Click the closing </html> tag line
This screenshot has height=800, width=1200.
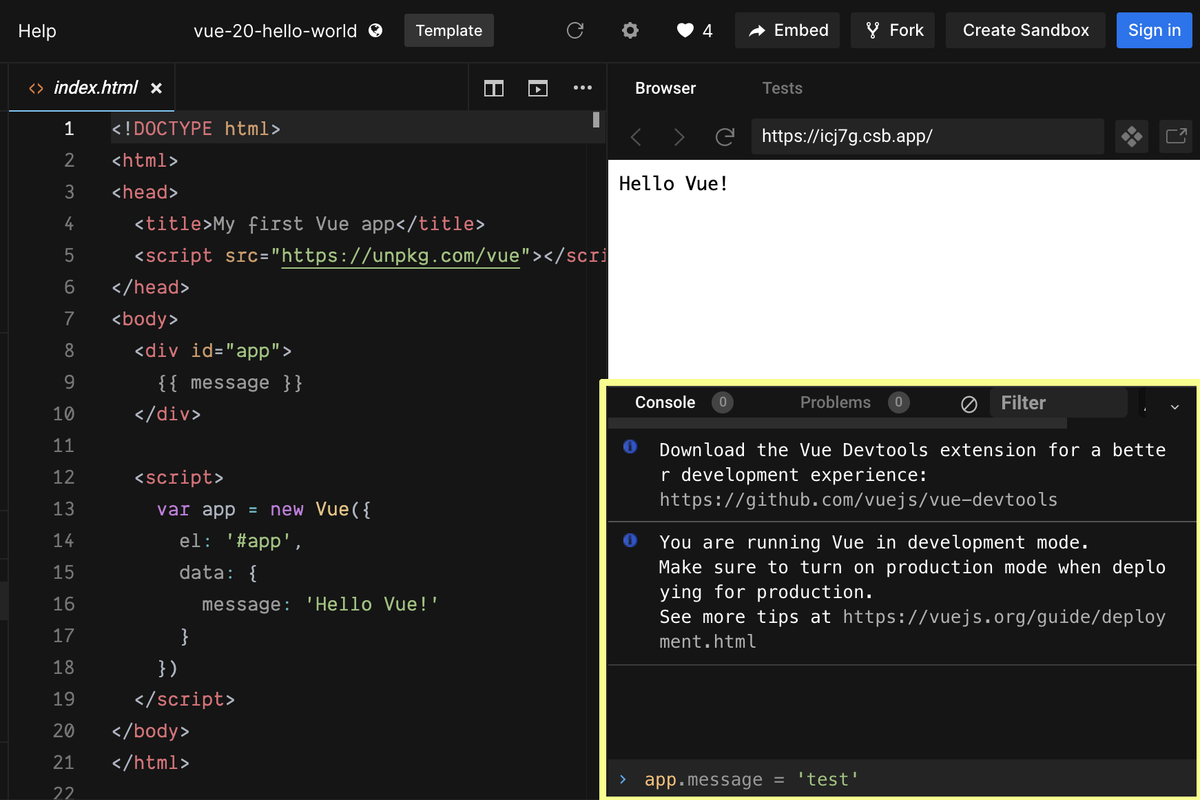(x=150, y=763)
